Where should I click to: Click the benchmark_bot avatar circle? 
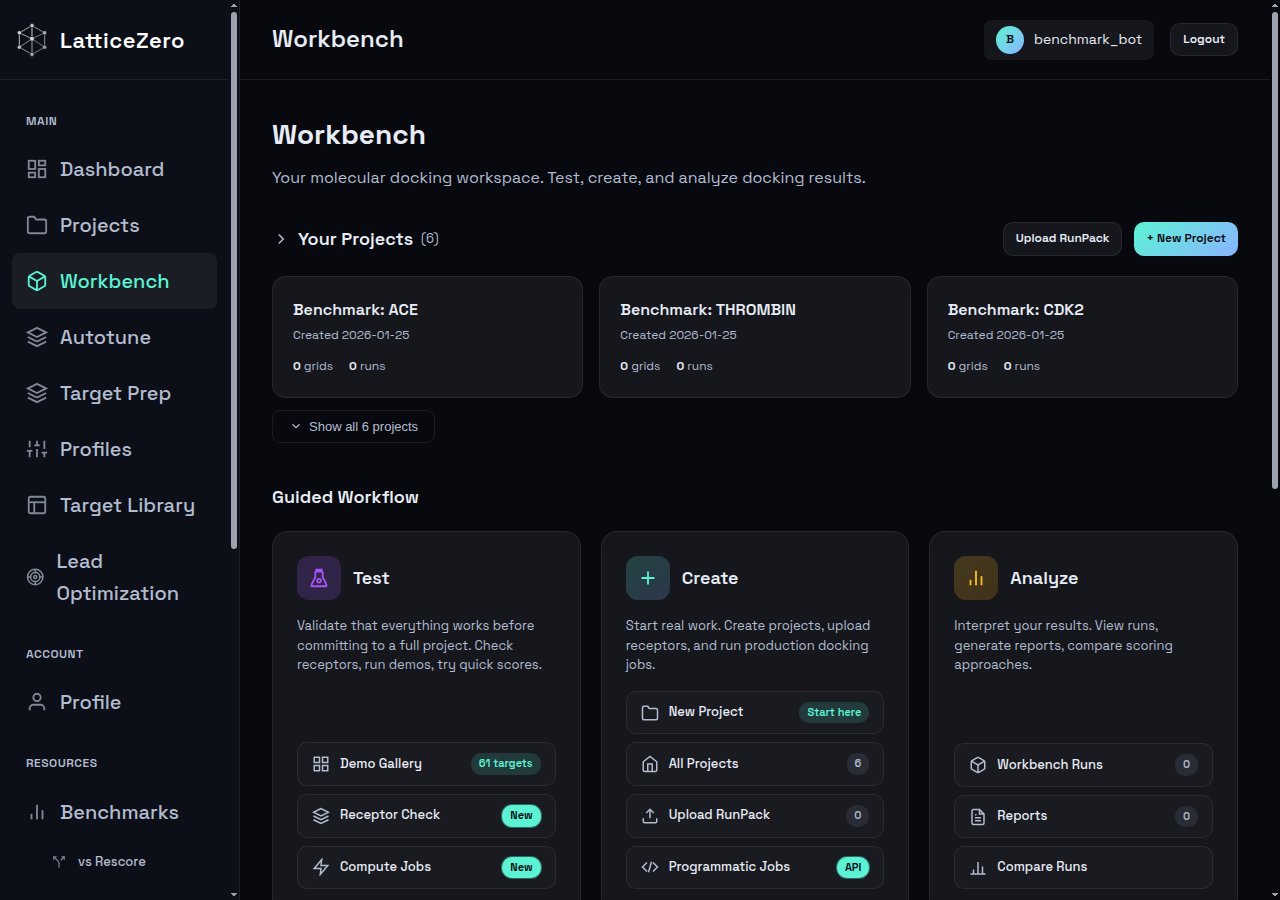[x=1010, y=40]
